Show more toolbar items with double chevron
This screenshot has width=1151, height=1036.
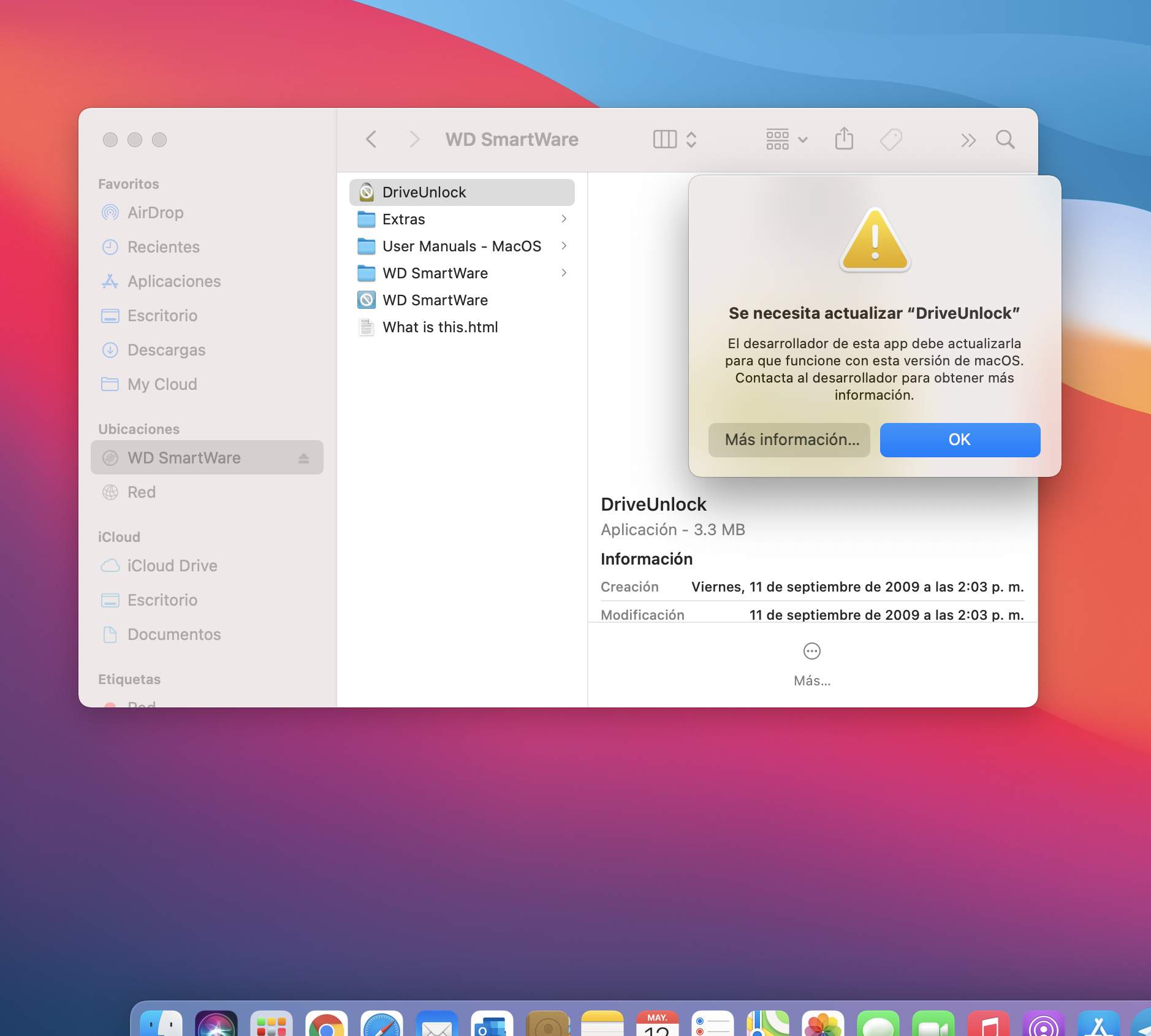tap(968, 140)
